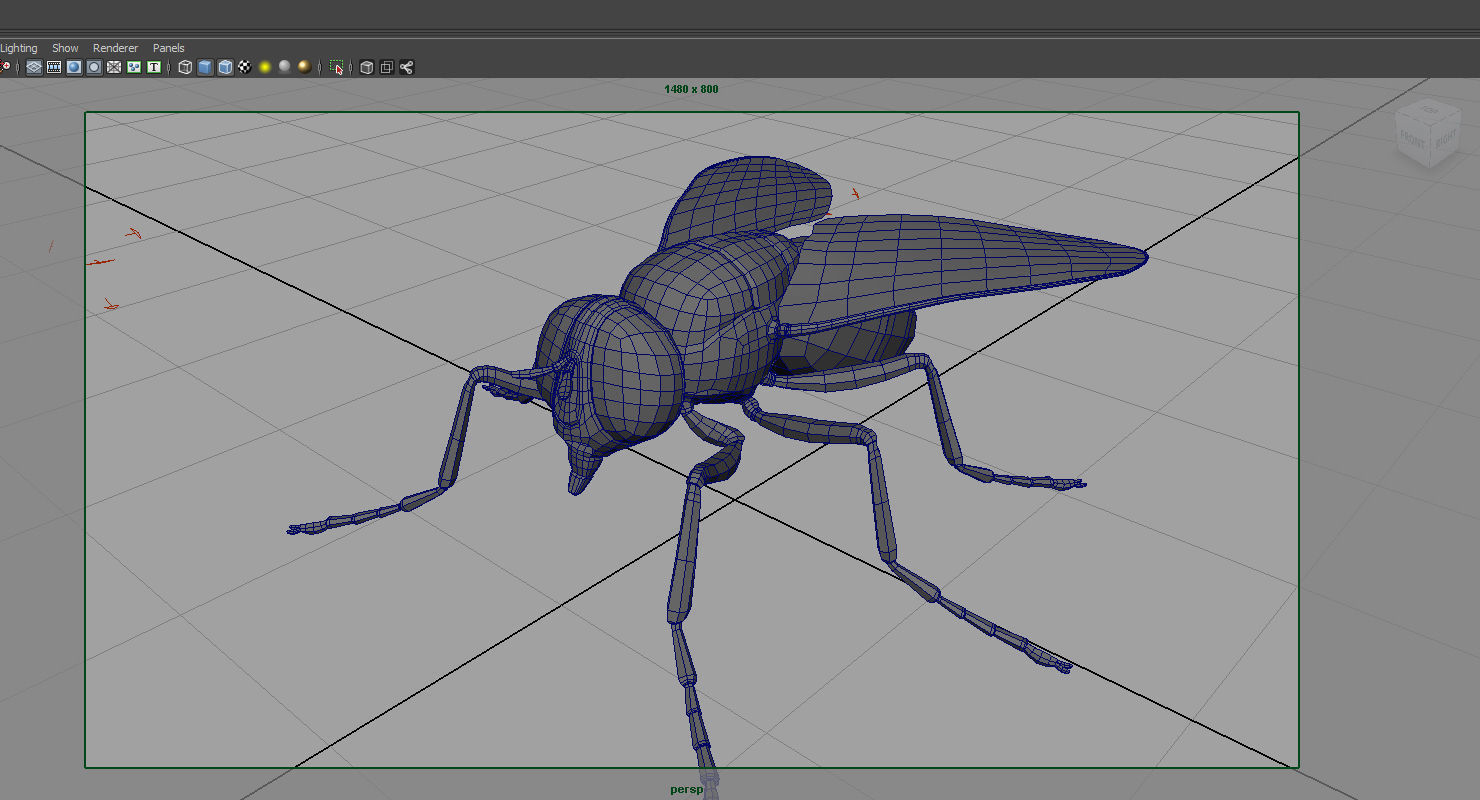Toggle the safe action icon
Screen dimensions: 1480x800
[134, 67]
